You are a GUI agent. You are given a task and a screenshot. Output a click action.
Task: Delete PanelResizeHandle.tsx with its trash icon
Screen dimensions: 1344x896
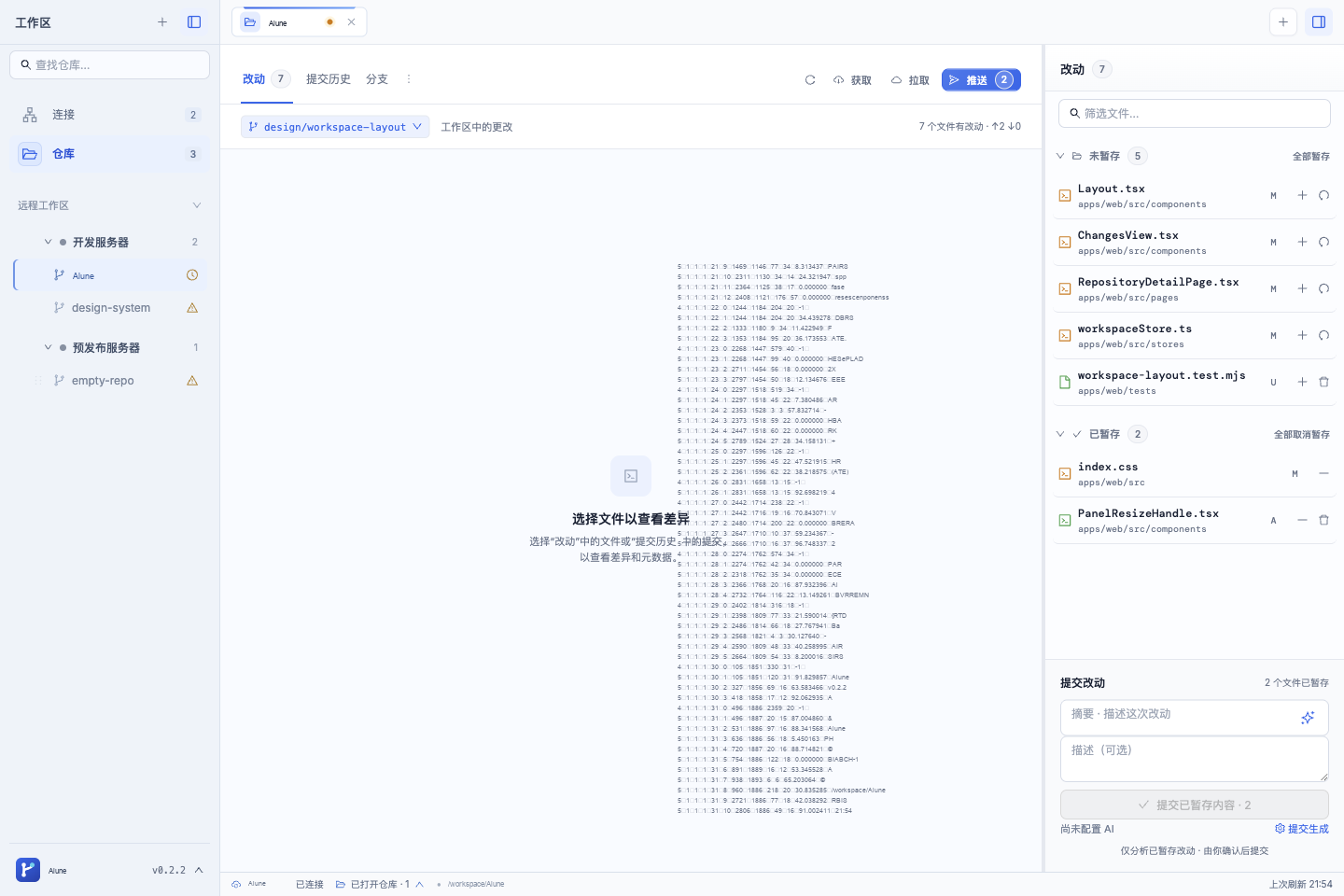click(1323, 520)
